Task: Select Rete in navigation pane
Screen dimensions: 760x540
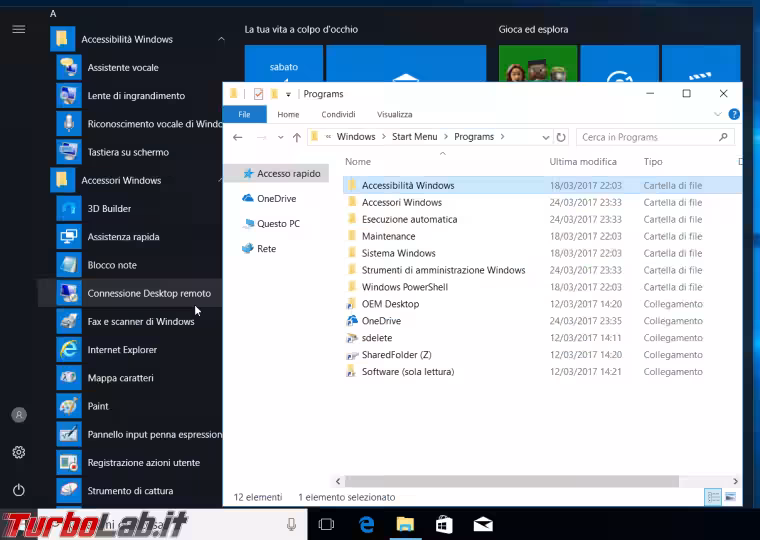Action: point(259,249)
